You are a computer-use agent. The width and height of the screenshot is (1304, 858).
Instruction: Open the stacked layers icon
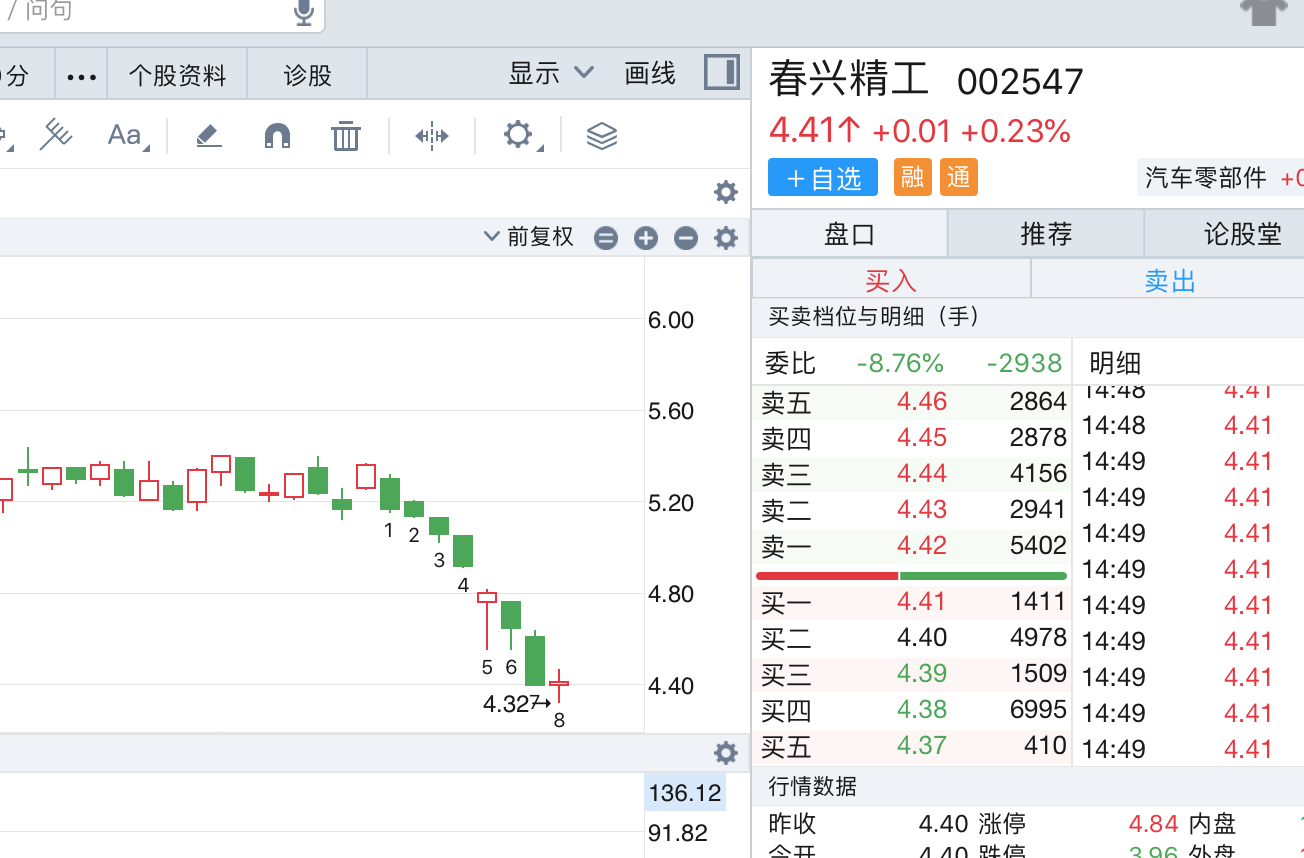coord(601,135)
